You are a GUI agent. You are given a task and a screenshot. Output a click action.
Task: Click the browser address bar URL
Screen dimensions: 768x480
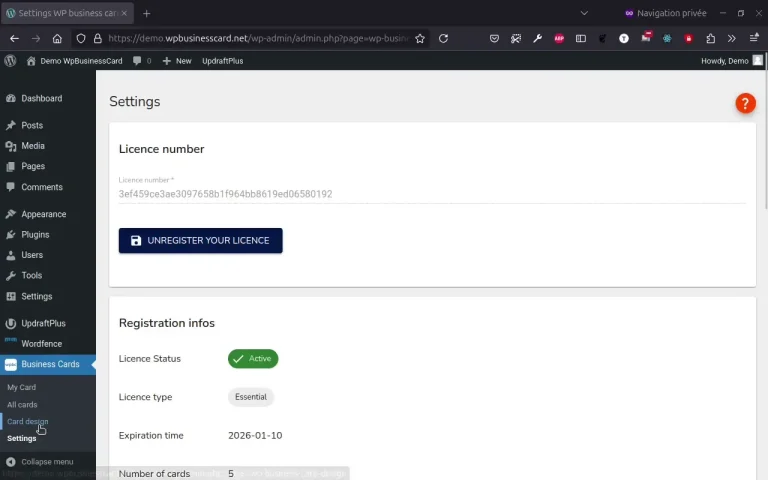click(x=258, y=38)
